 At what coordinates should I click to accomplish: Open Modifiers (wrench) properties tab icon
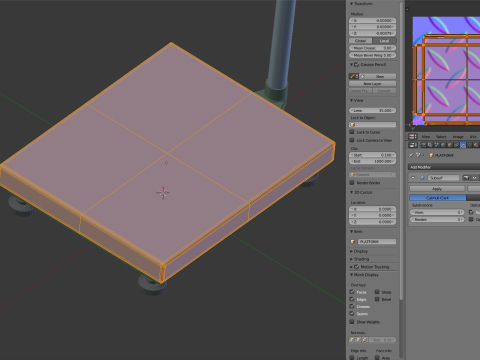463,145
